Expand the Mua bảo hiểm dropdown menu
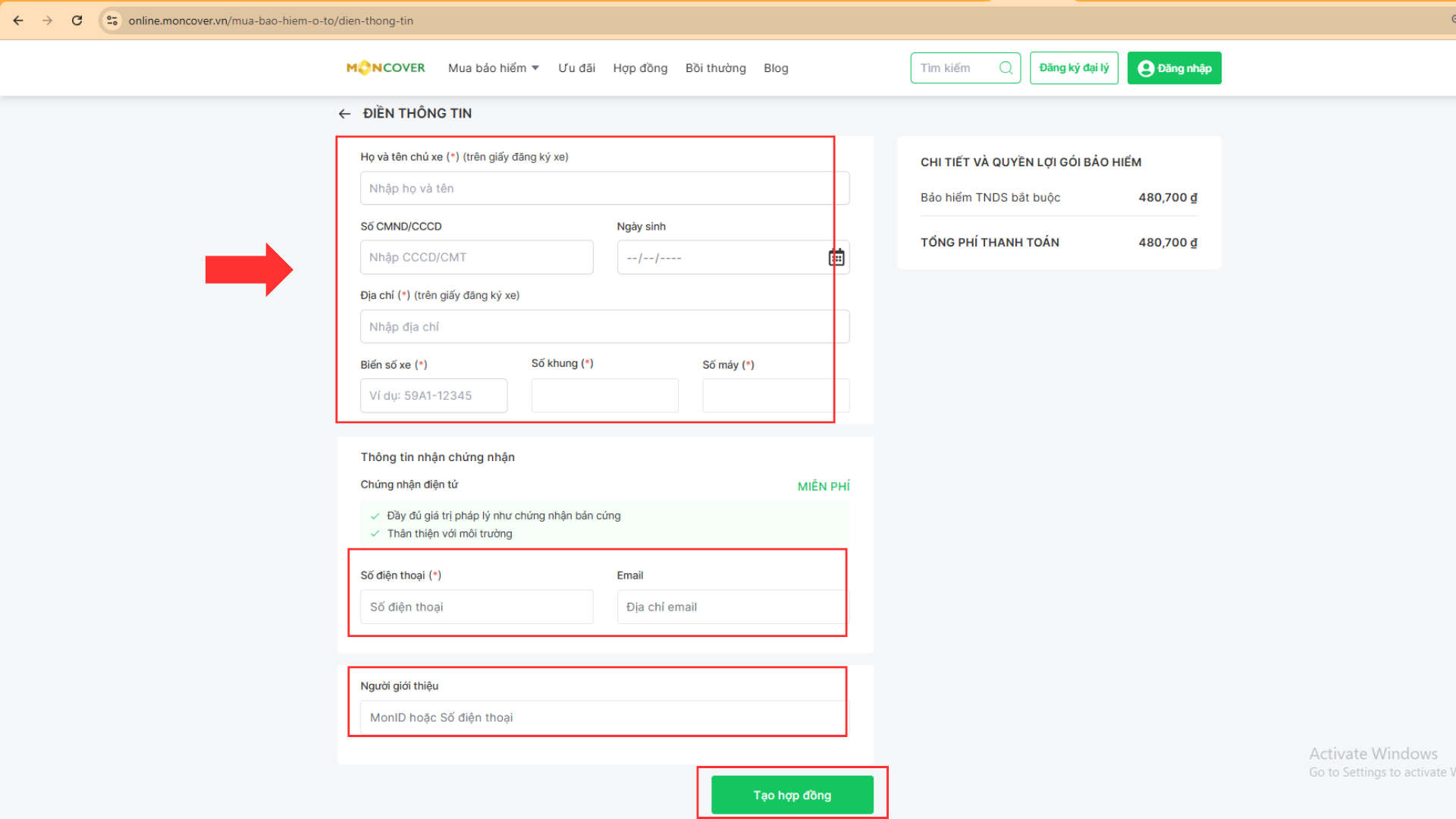This screenshot has height=819, width=1456. (494, 68)
